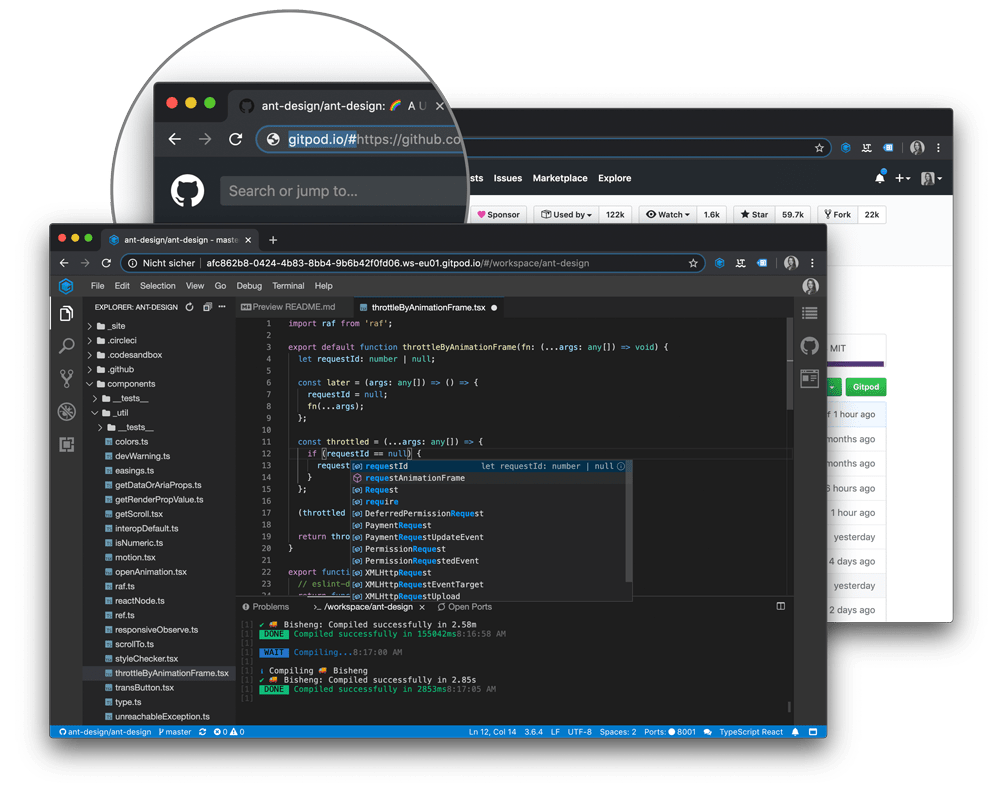The width and height of the screenshot is (1000, 795).
Task: Open Used by dropdown on GitHub page
Action: [x=566, y=215]
